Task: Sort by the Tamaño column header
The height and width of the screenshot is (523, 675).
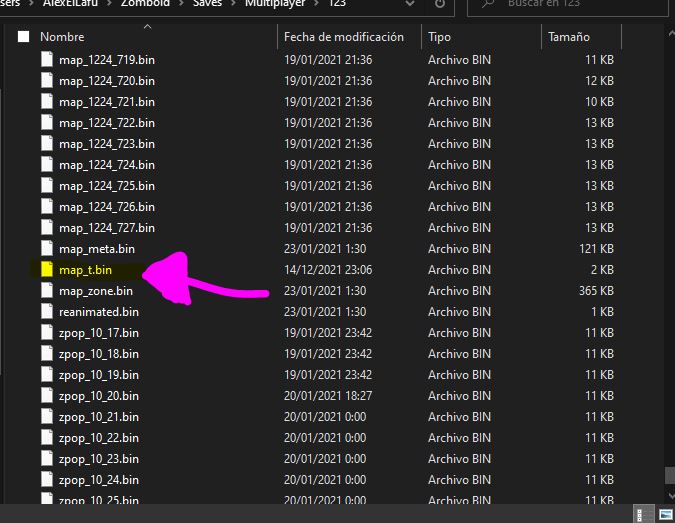Action: [x=568, y=37]
